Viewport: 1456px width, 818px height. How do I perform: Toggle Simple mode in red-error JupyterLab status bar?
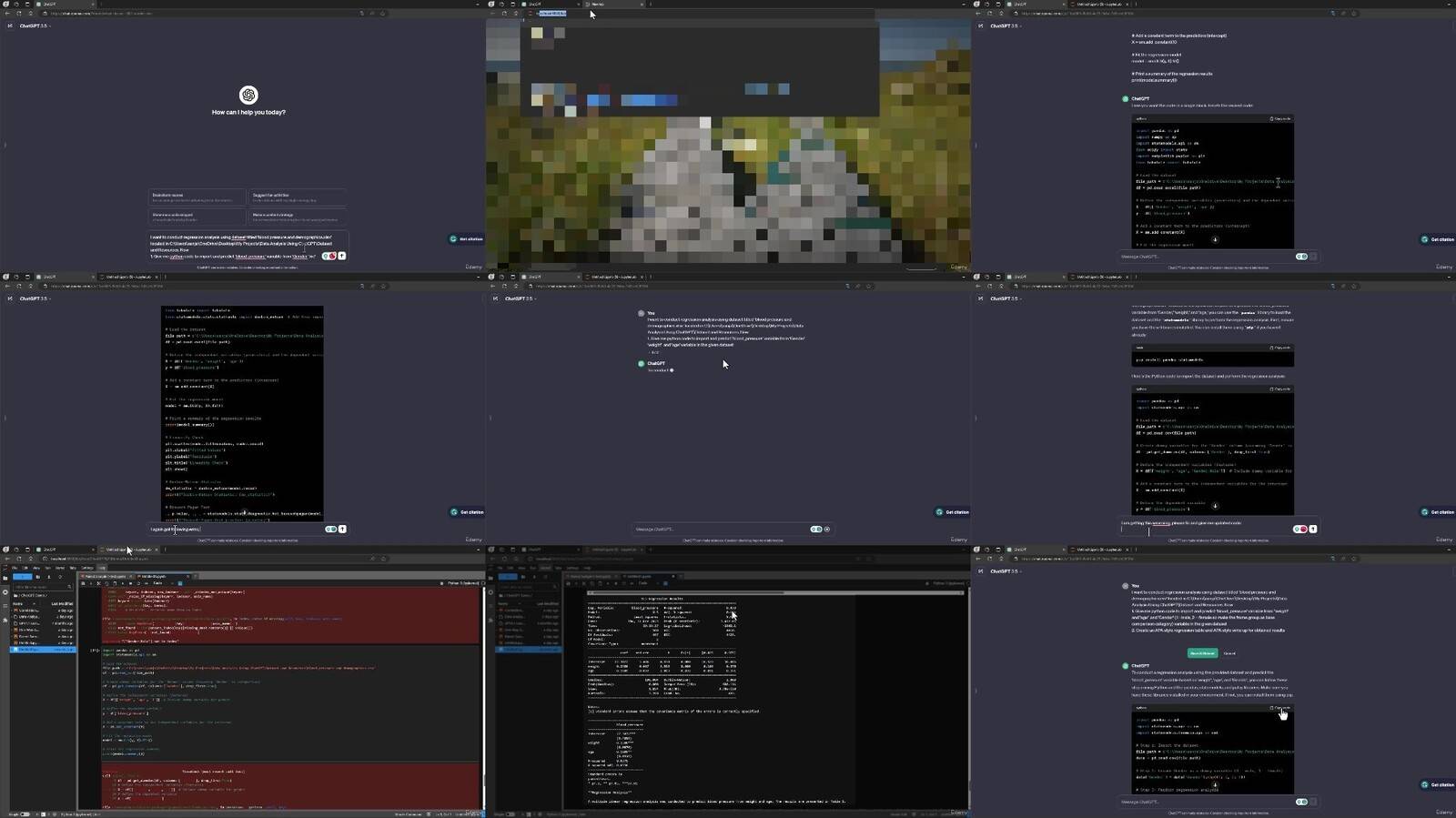[x=25, y=813]
